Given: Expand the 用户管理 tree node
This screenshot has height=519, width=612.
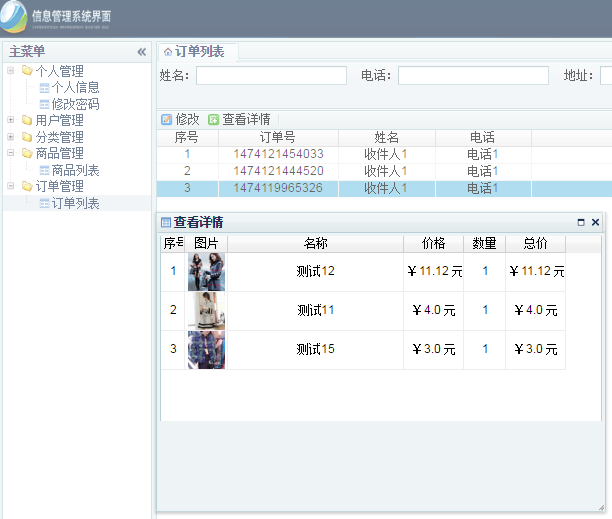Looking at the screenshot, I should coord(11,120).
